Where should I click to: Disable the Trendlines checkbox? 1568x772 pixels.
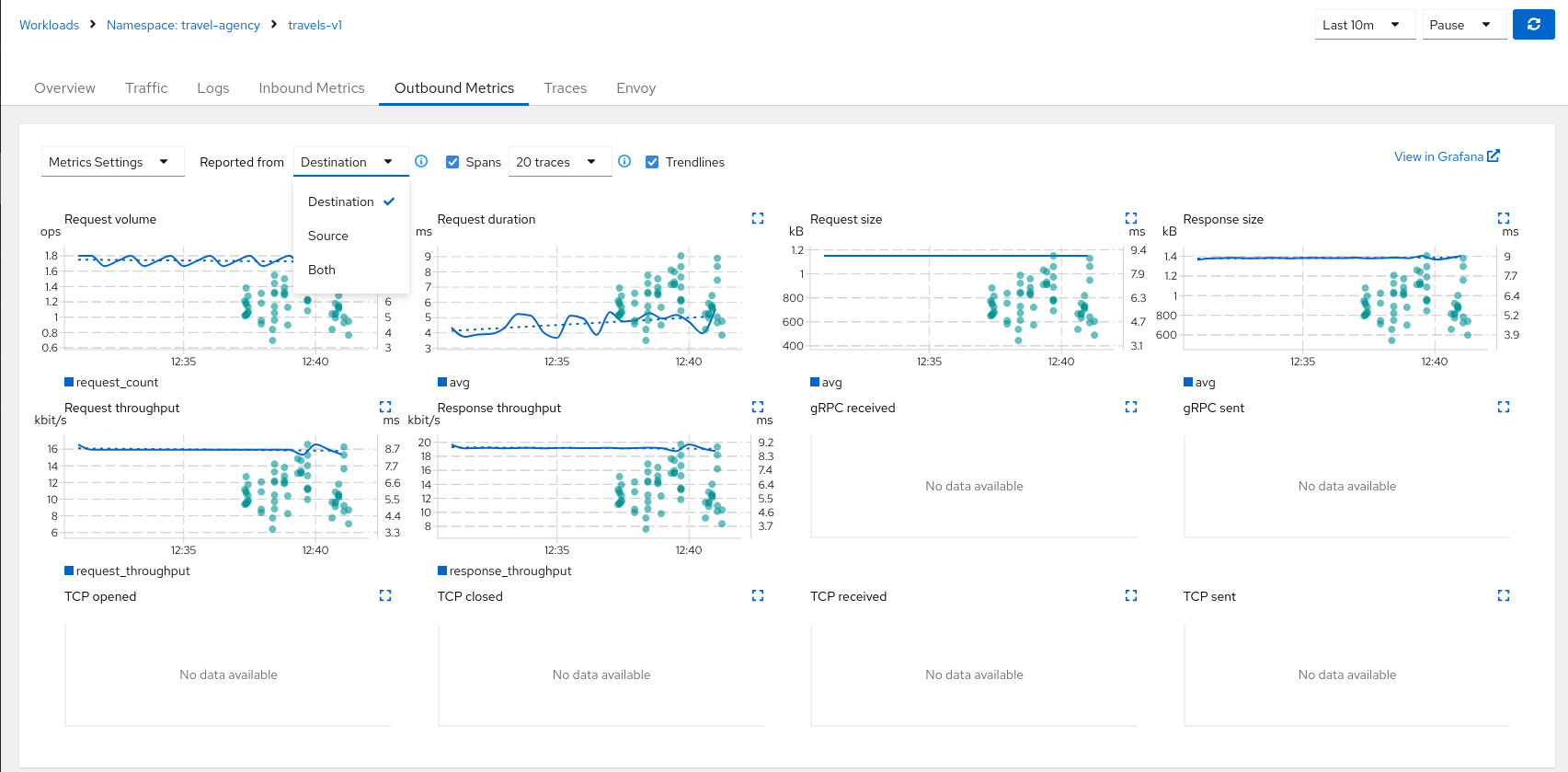pyautogui.click(x=652, y=162)
